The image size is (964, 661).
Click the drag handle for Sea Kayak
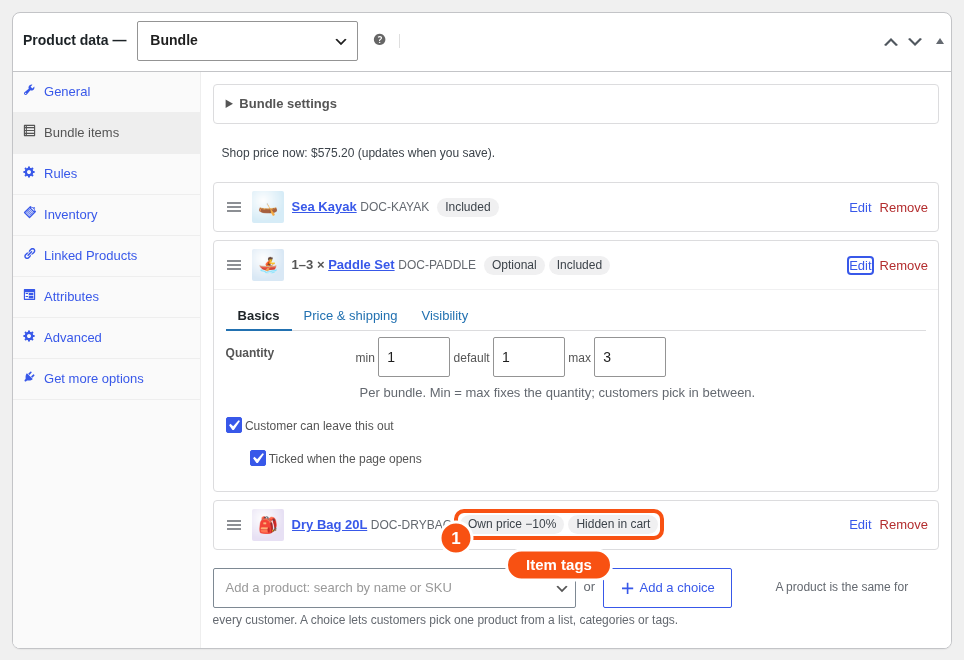pyautogui.click(x=234, y=207)
